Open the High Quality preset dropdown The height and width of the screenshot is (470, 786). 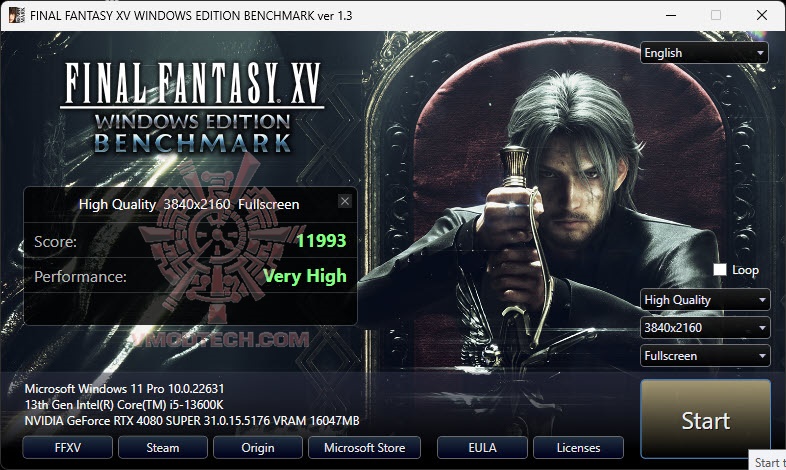[x=705, y=300]
